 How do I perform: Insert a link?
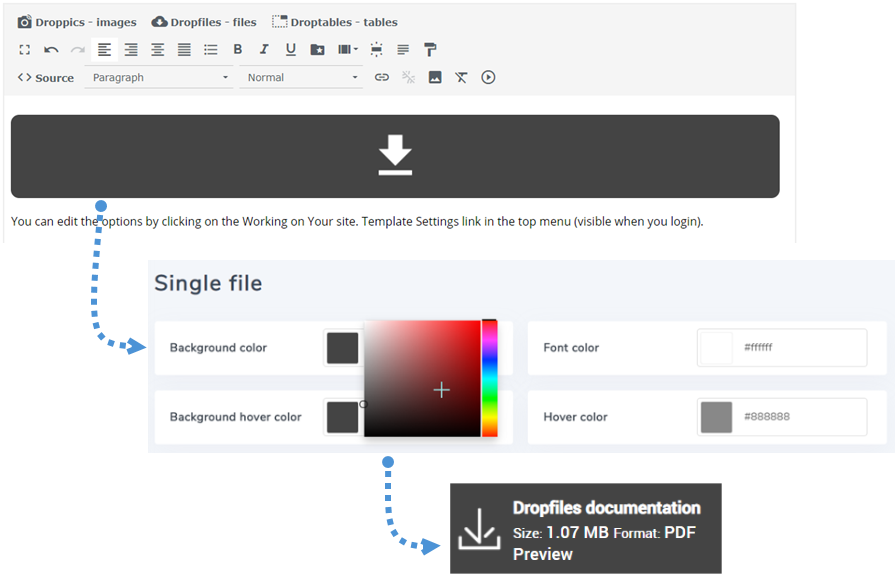pos(381,77)
